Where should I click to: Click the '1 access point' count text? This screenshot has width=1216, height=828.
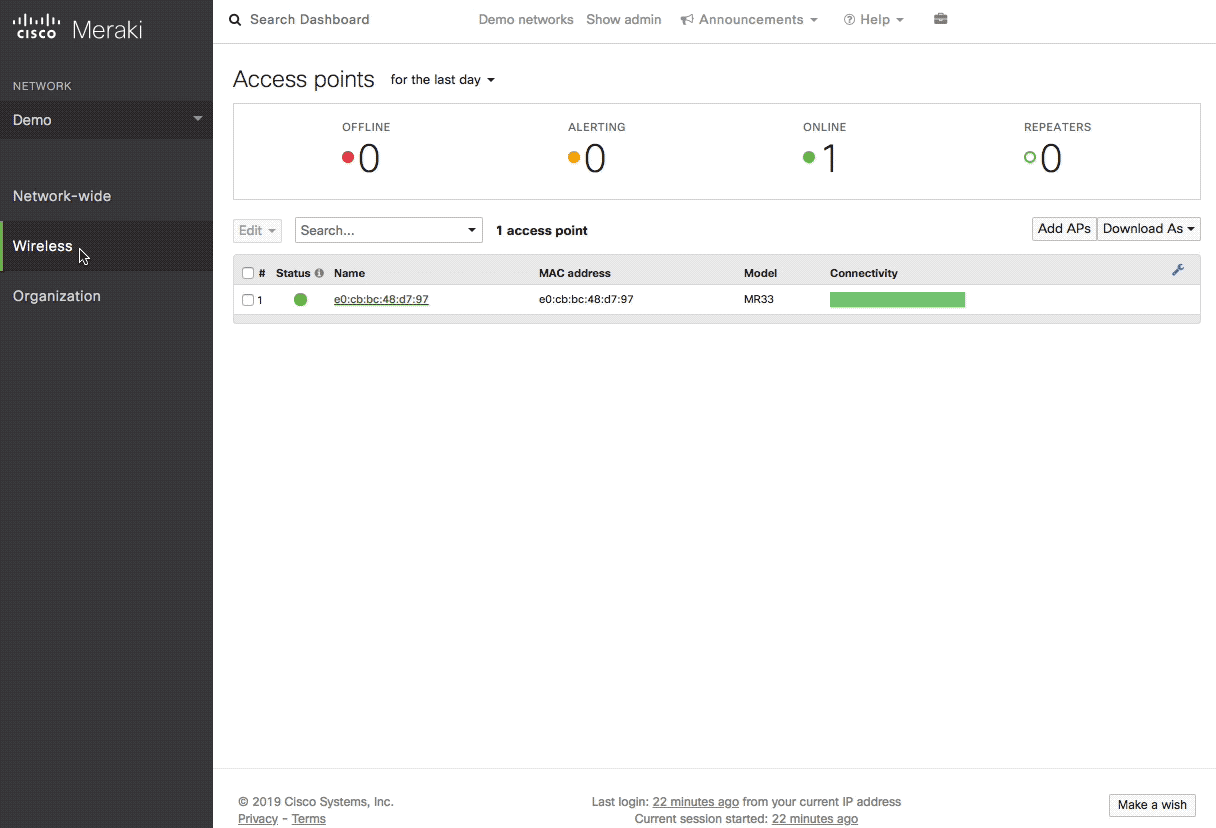[542, 231]
